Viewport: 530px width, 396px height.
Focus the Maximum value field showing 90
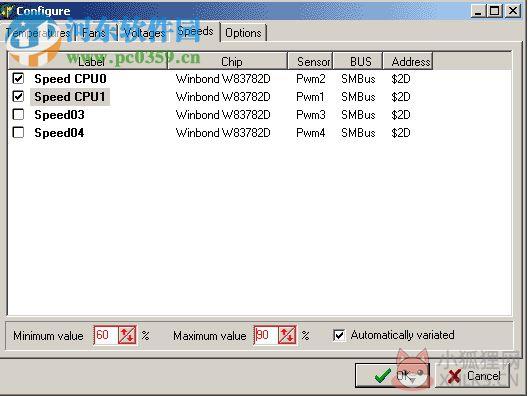click(266, 335)
